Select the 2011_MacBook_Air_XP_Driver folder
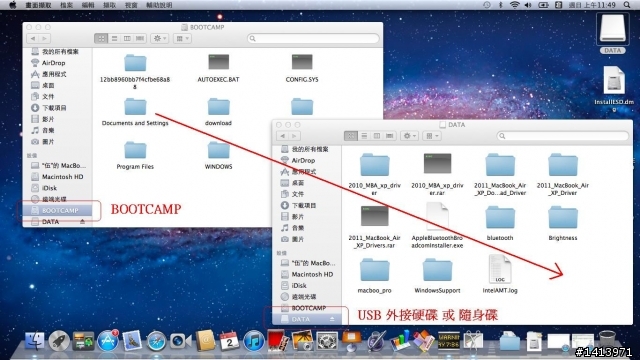The image size is (640, 360). [x=563, y=173]
